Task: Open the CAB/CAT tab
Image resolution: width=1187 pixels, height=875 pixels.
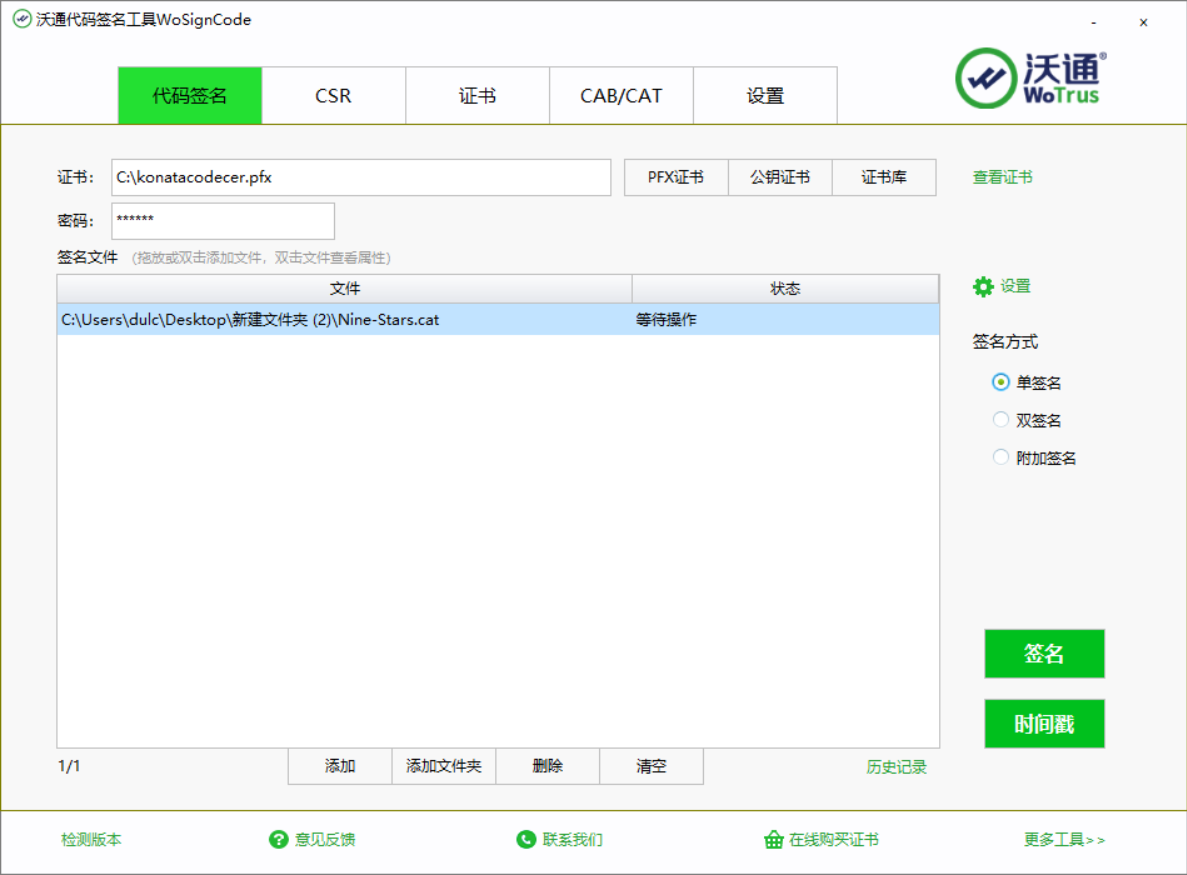Action: coord(622,95)
